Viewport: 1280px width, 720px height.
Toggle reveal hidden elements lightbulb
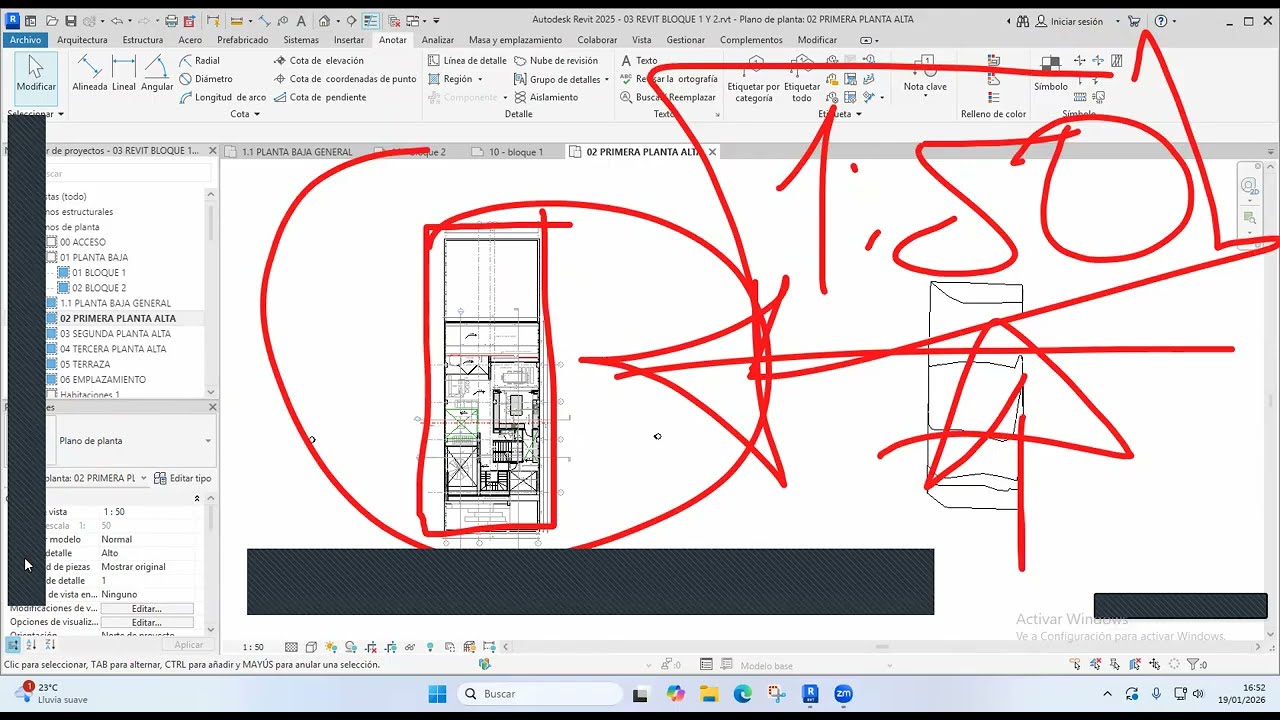click(x=430, y=647)
